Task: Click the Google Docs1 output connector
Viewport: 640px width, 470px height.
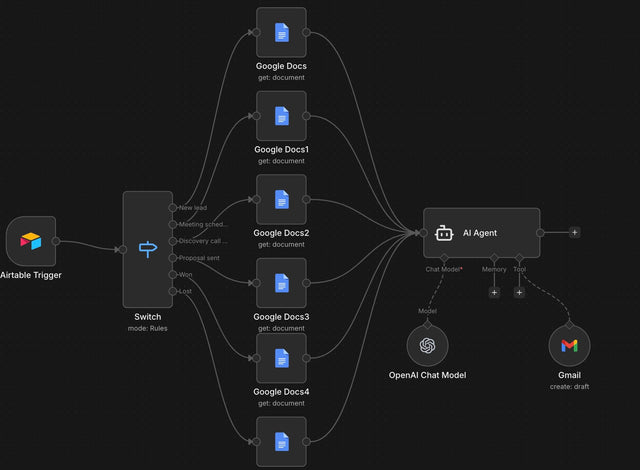Action: (306, 116)
